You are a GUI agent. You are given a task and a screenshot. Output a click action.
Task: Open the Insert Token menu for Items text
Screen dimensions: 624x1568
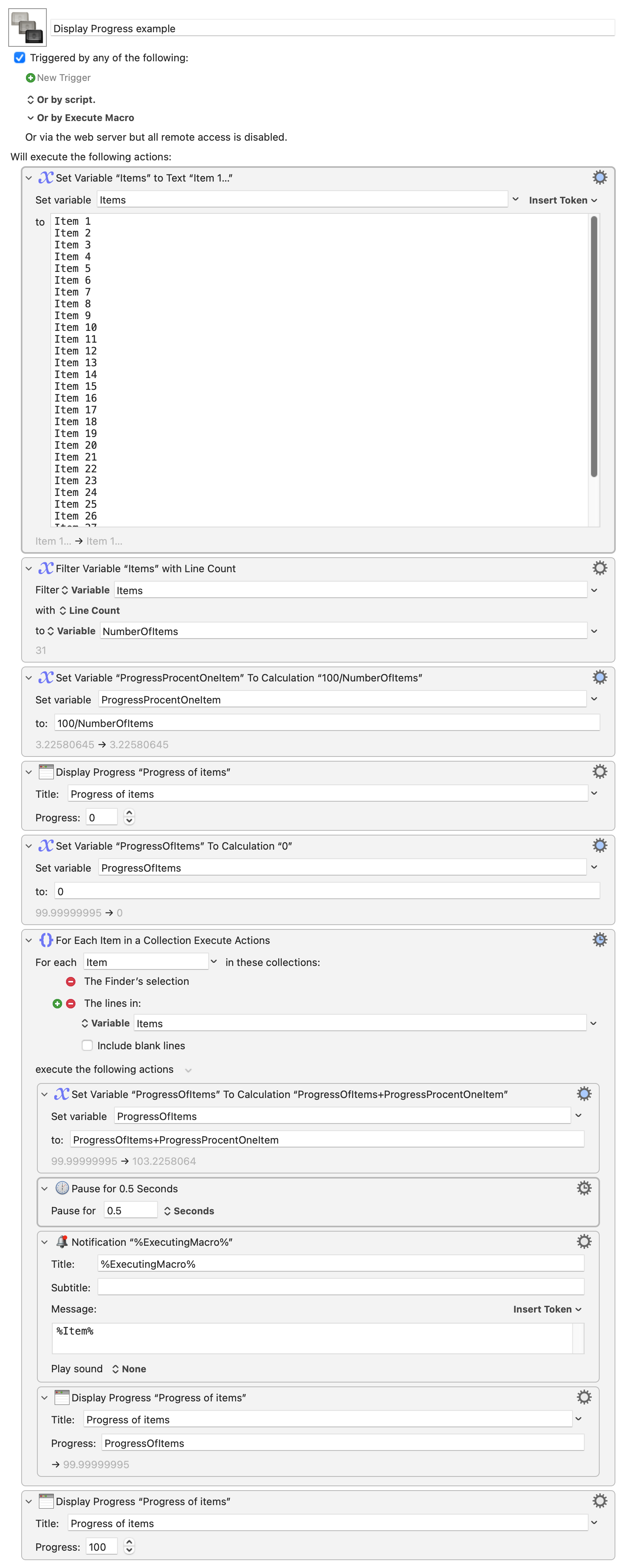click(563, 200)
